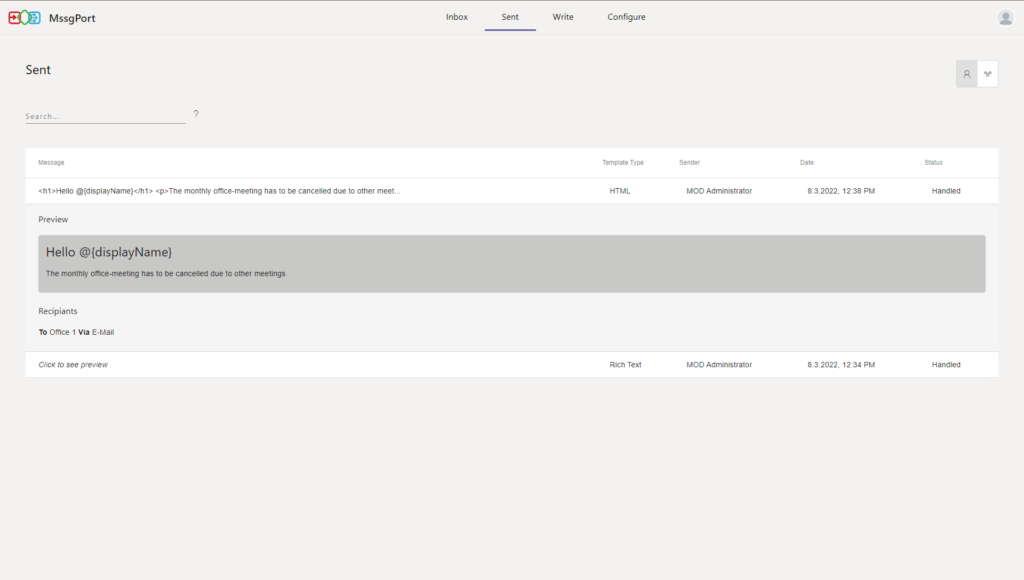Click the 12:34 PM message date
1024x580 pixels.
pyautogui.click(x=840, y=365)
